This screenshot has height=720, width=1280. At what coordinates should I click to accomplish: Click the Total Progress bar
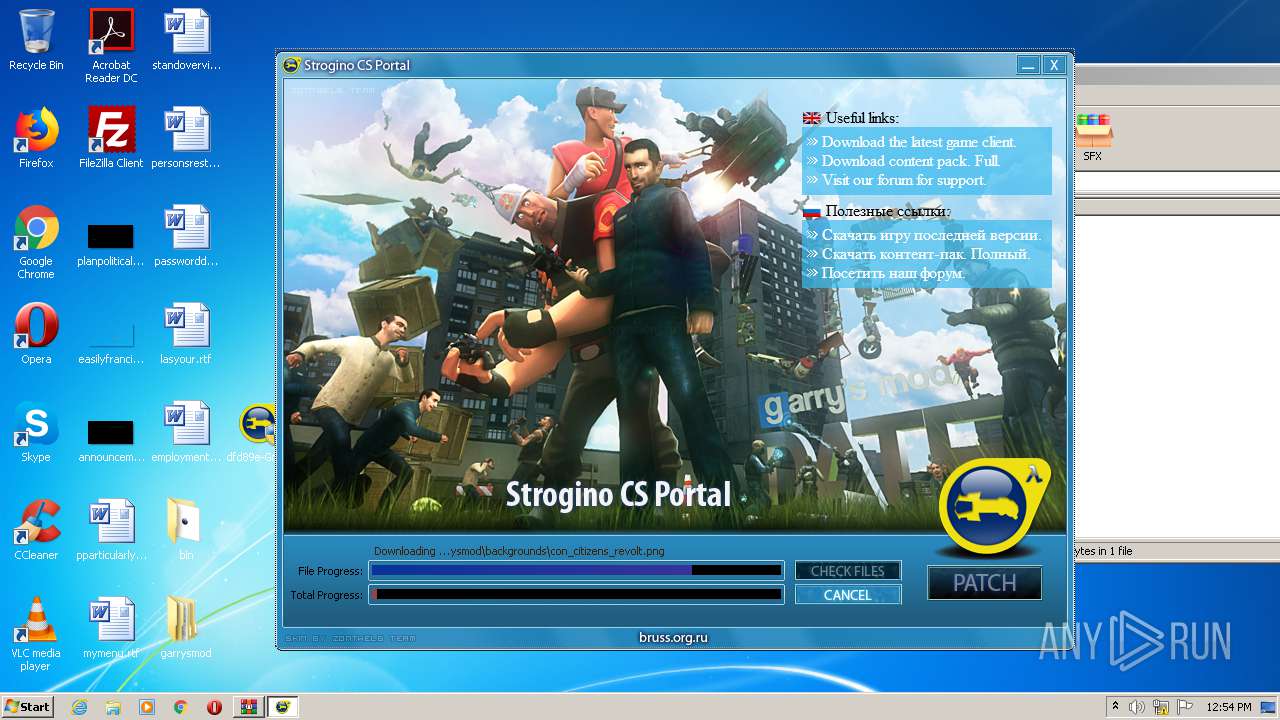[575, 595]
